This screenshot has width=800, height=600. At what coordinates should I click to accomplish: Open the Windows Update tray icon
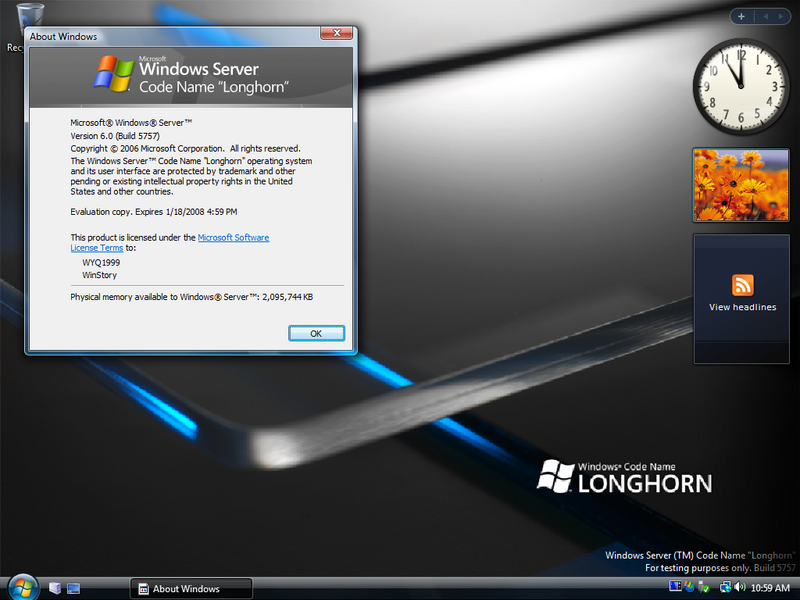tap(689, 587)
